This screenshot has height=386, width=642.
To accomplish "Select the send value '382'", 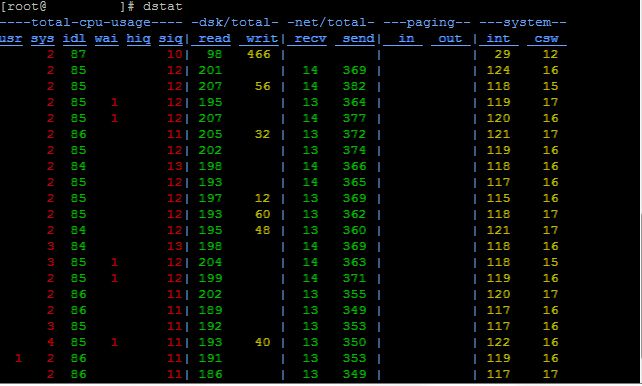I will [x=355, y=86].
